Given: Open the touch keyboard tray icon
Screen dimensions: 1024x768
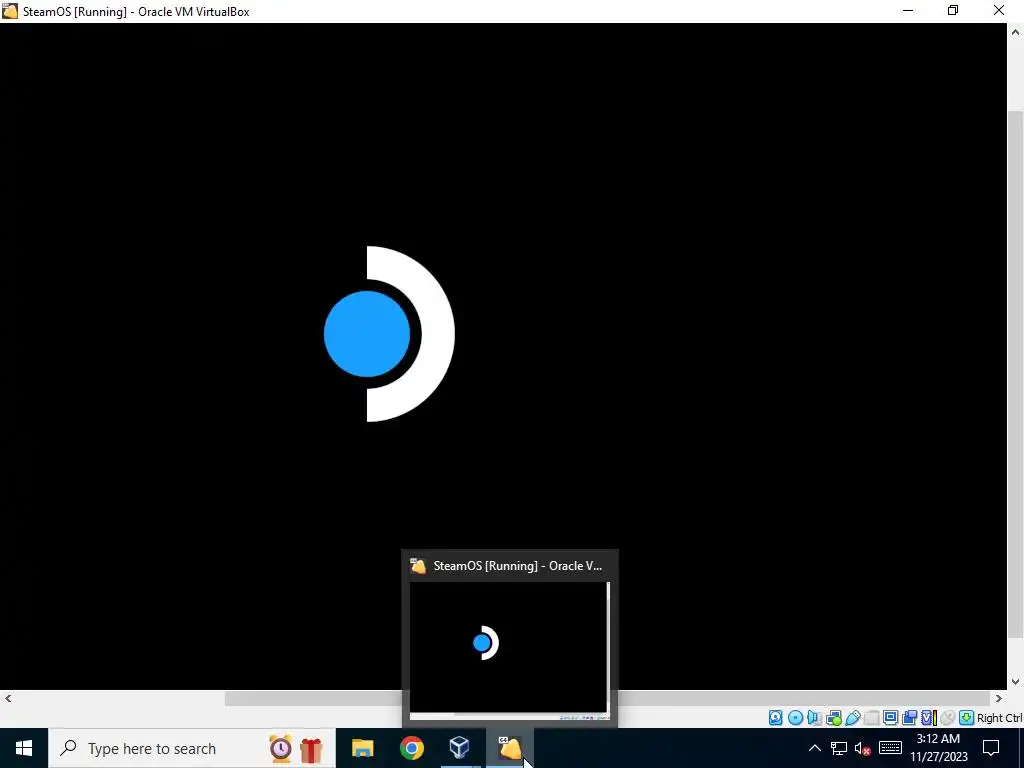Looking at the screenshot, I should (890, 748).
